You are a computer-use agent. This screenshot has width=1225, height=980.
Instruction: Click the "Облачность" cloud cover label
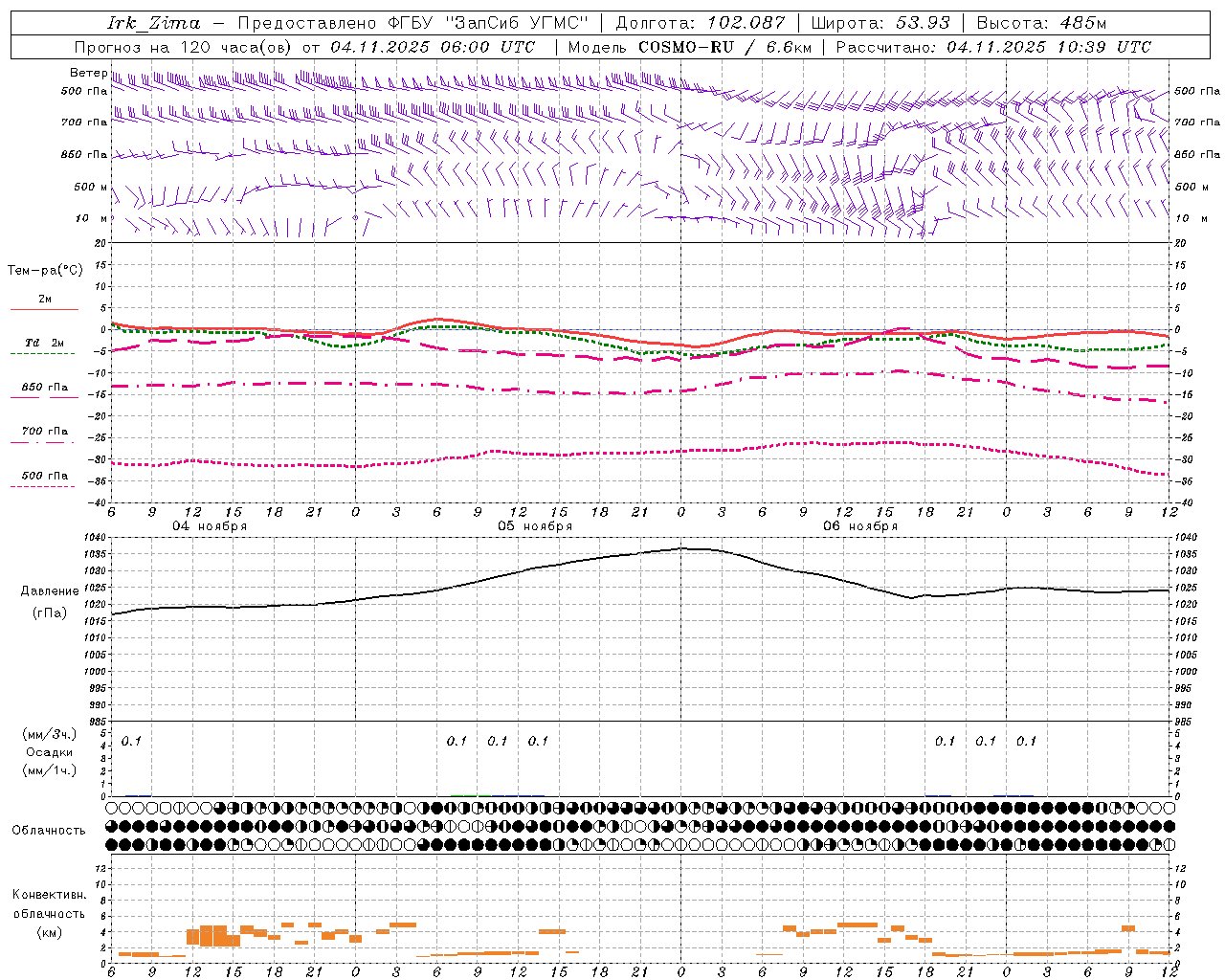coord(49,830)
